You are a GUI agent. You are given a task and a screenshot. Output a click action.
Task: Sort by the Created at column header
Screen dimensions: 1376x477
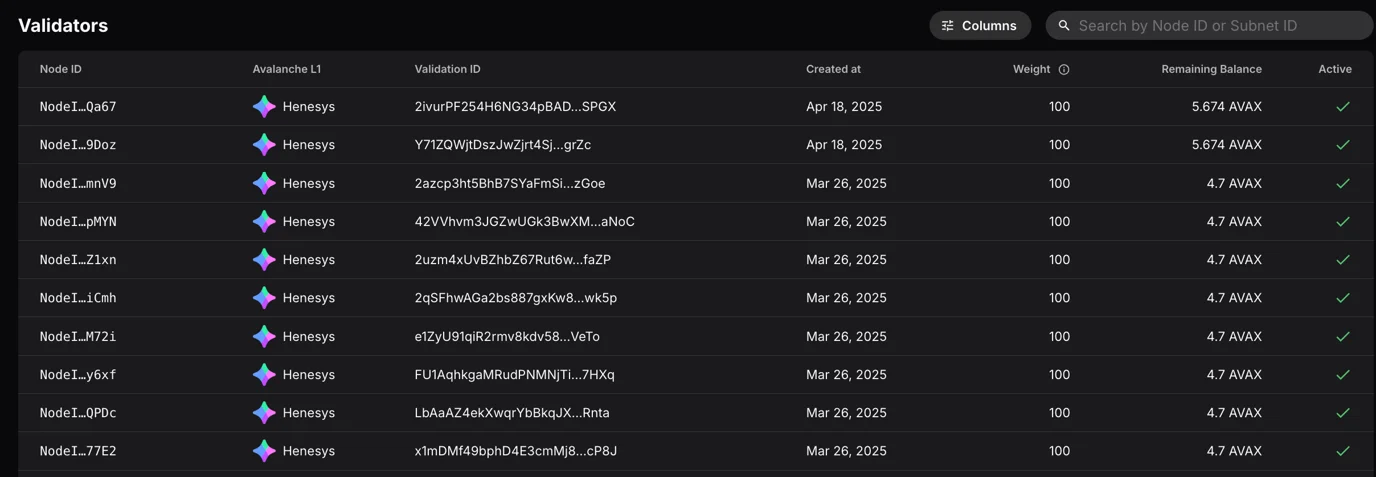[833, 69]
